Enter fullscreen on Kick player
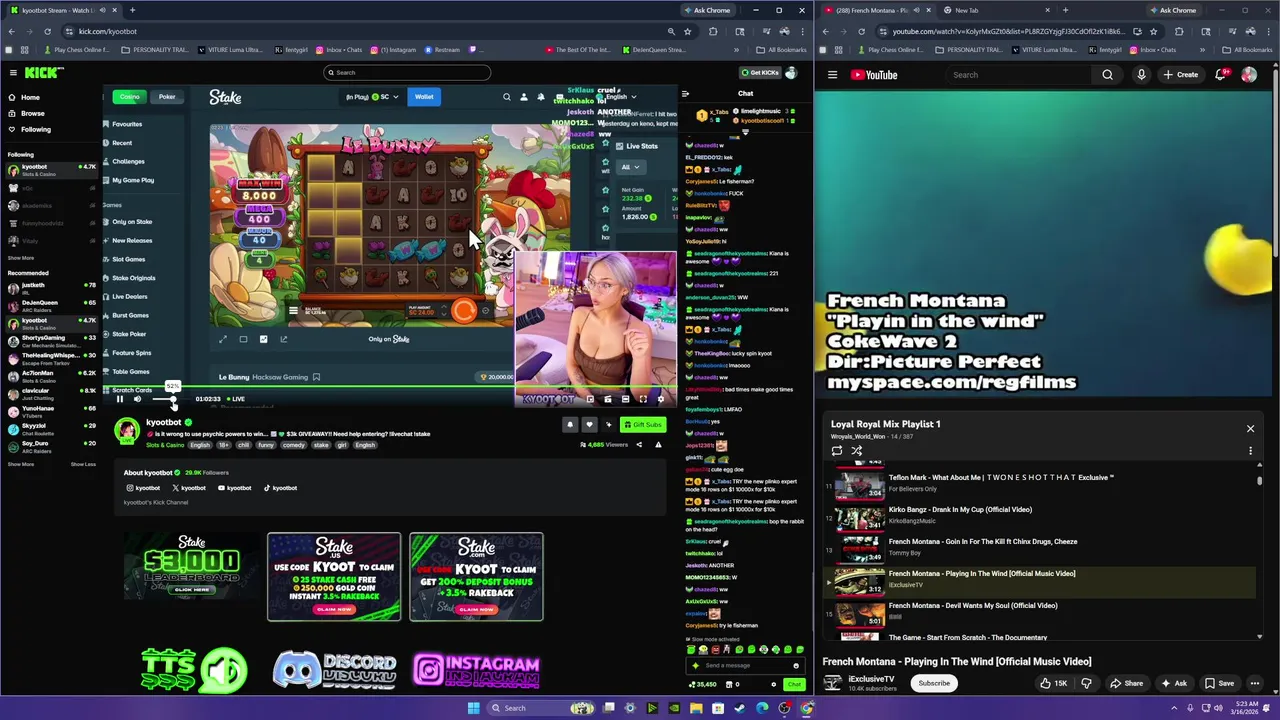The height and width of the screenshot is (720, 1280). 643,399
